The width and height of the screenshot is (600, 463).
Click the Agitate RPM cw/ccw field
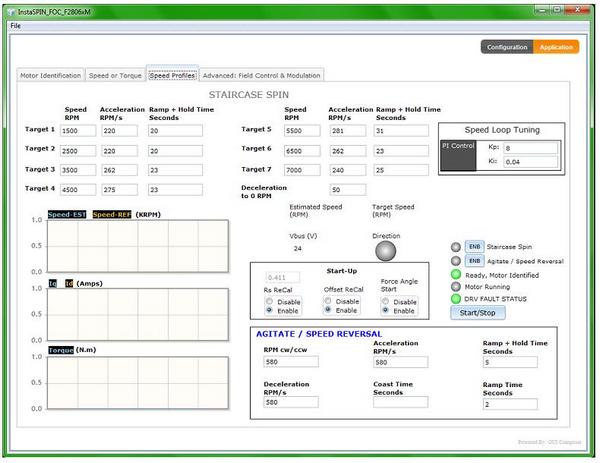[x=291, y=362]
